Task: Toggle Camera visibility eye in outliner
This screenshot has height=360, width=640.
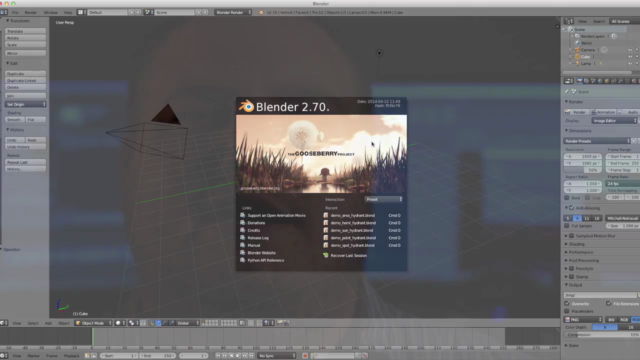Action: click(630, 50)
